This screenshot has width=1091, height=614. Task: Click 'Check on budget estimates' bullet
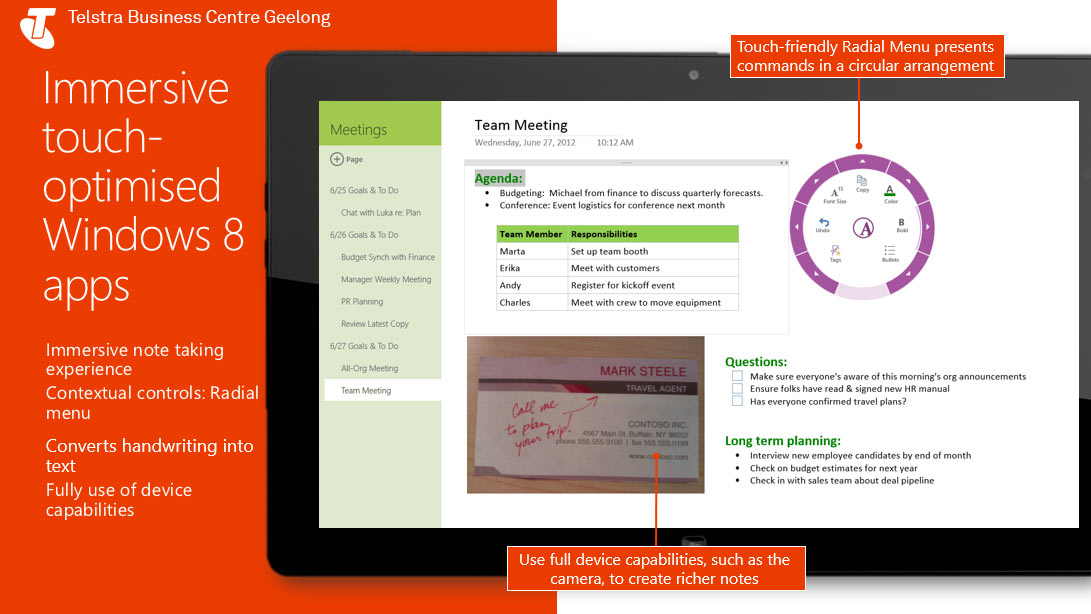tap(834, 468)
